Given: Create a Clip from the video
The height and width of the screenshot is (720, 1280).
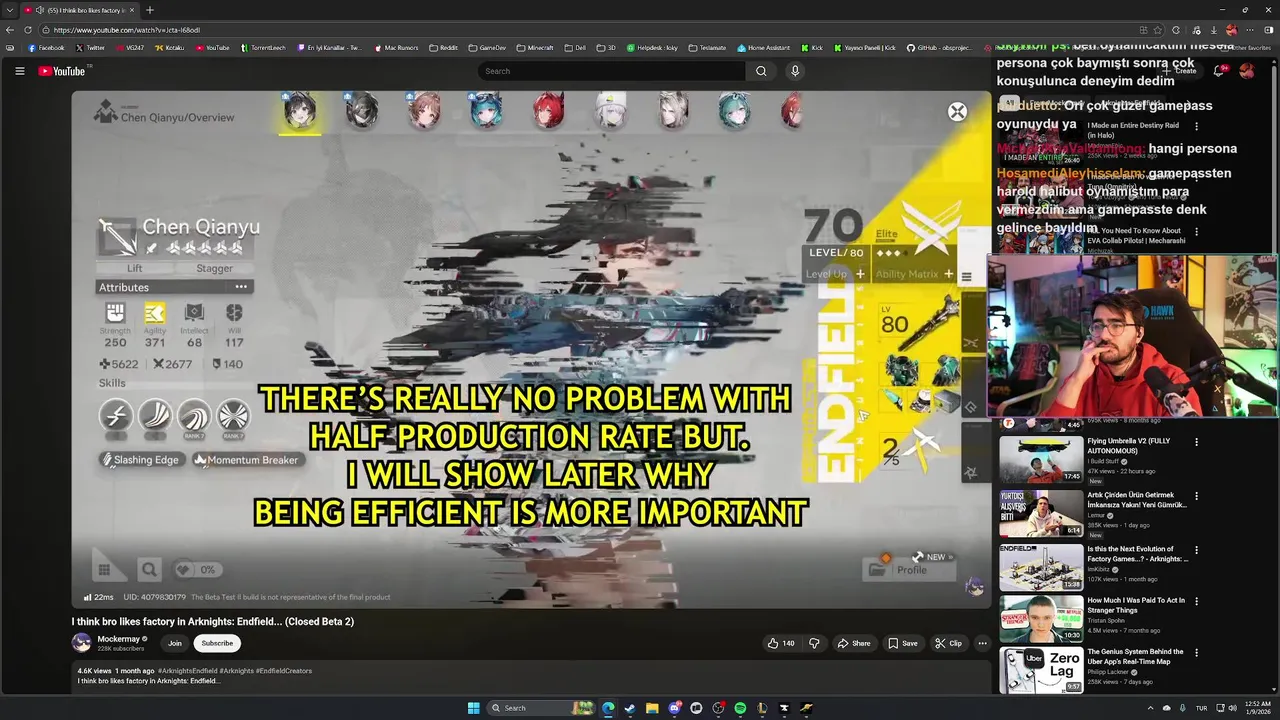Looking at the screenshot, I should (948, 643).
